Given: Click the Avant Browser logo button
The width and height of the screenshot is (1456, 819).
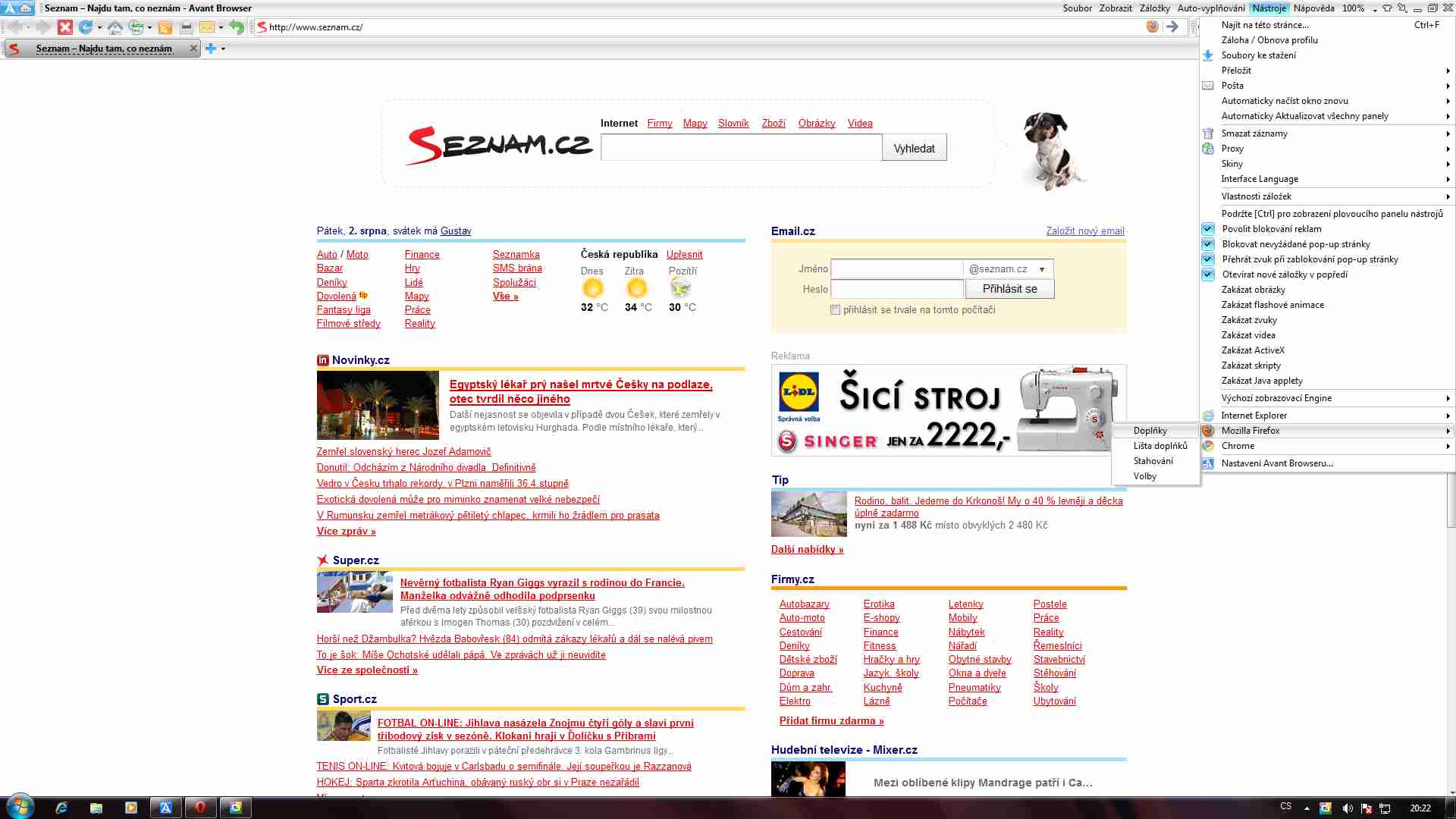Looking at the screenshot, I should [x=18, y=8].
